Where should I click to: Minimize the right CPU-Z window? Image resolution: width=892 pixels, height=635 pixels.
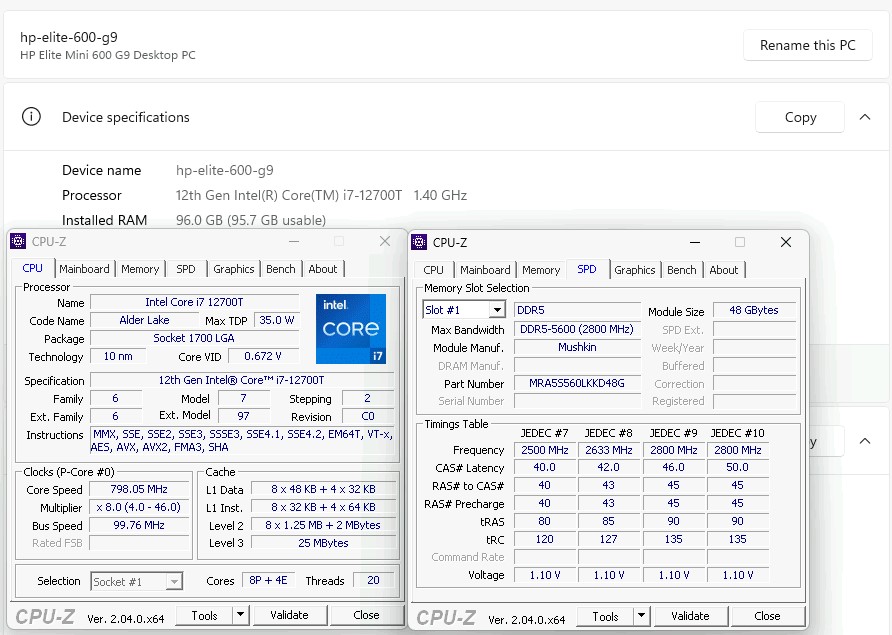[692, 242]
